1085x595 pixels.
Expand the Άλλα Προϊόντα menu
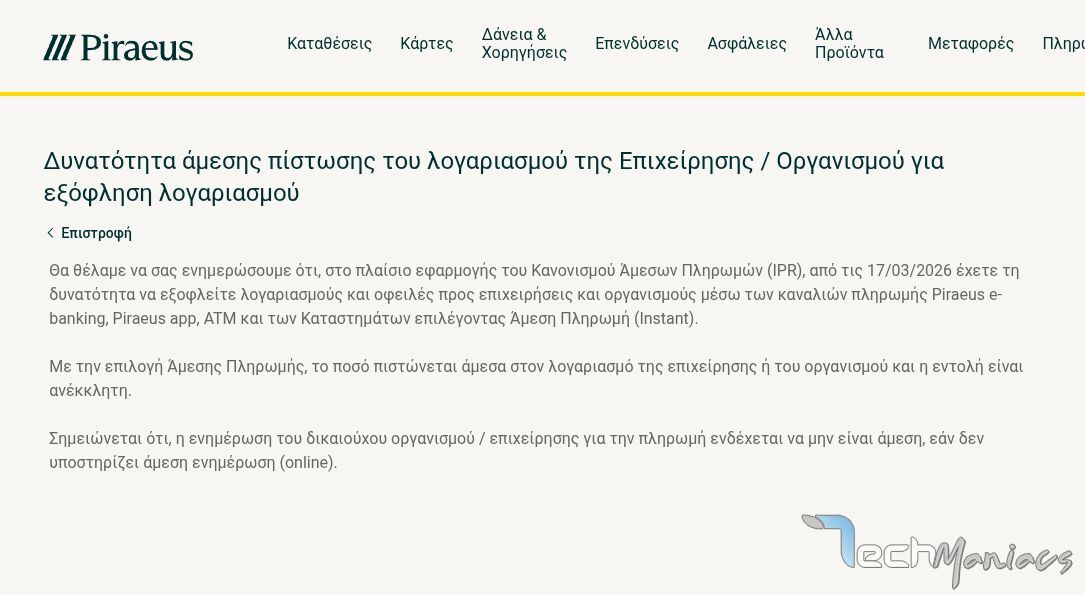pyautogui.click(x=849, y=44)
